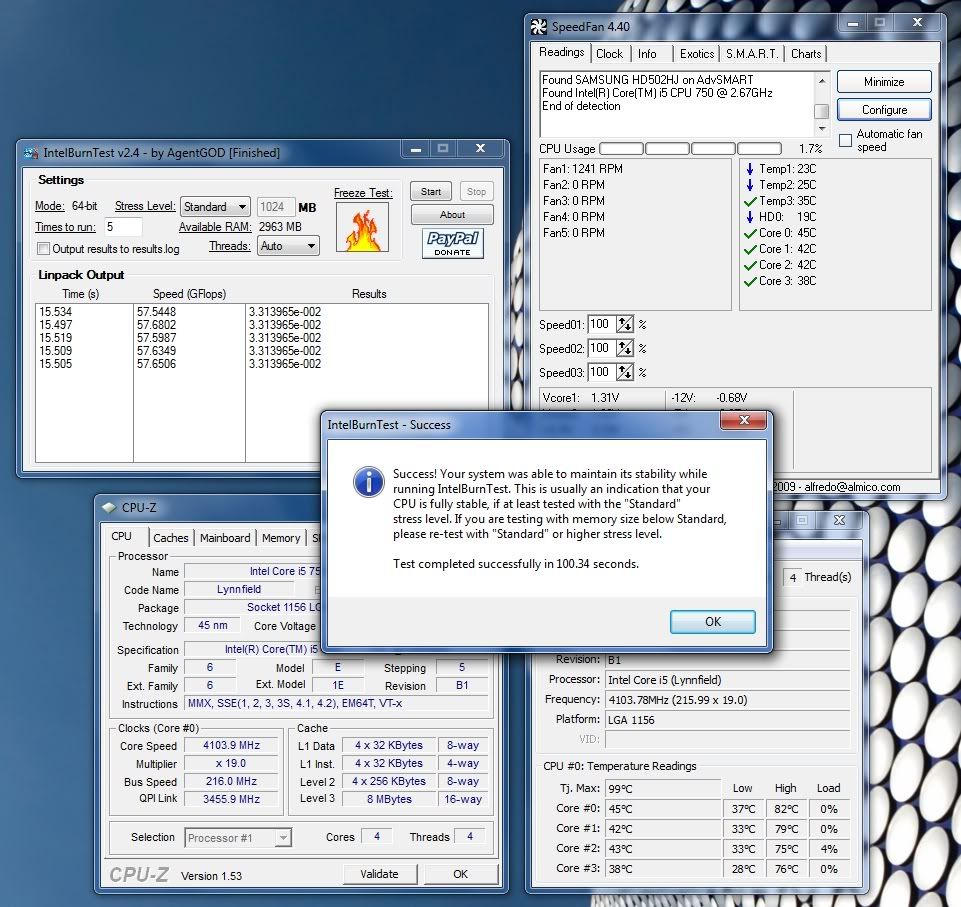This screenshot has height=907, width=961.
Task: Click the CPU-Z Validate button
Action: click(379, 874)
